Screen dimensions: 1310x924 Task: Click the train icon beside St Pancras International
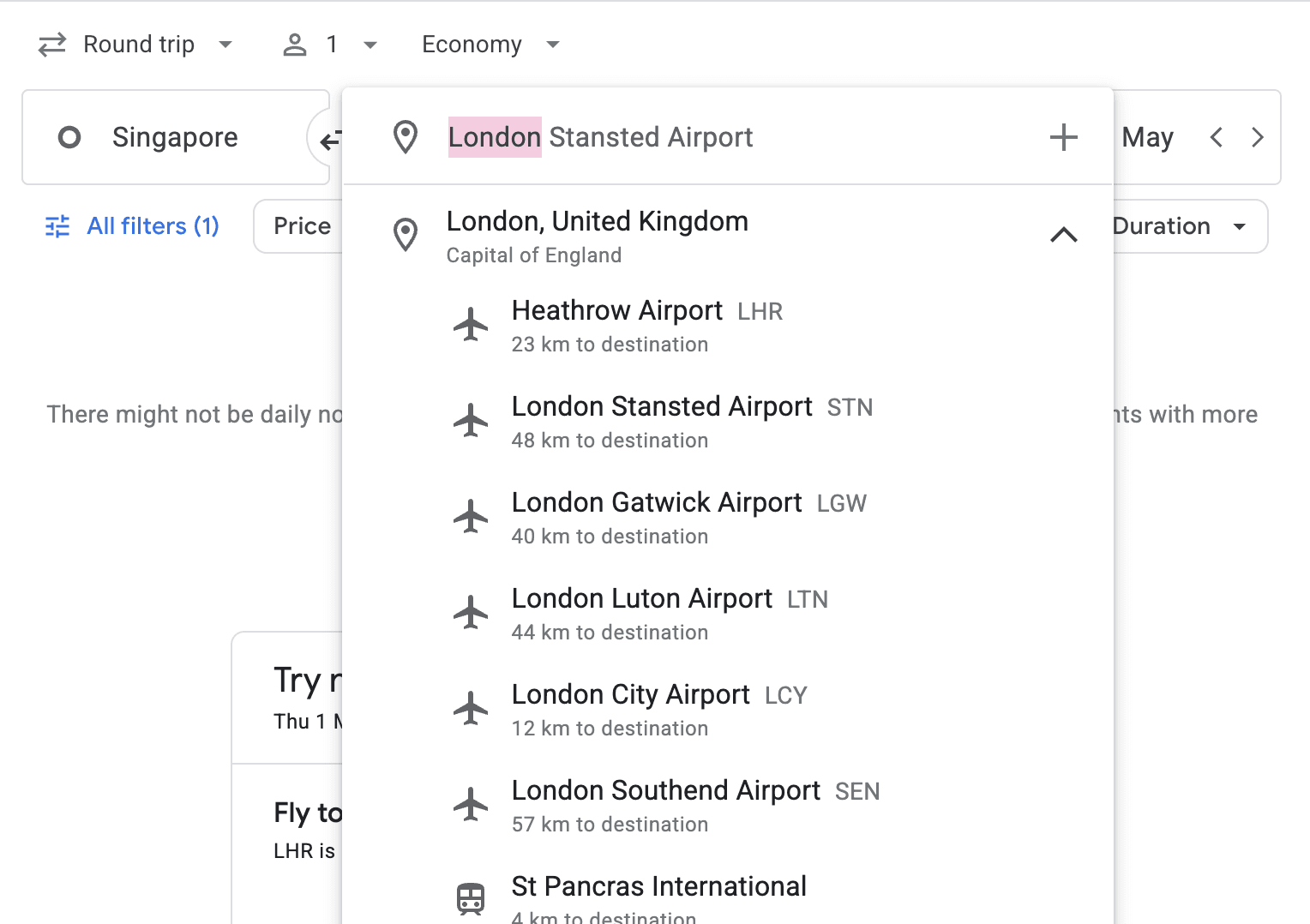coord(471,898)
